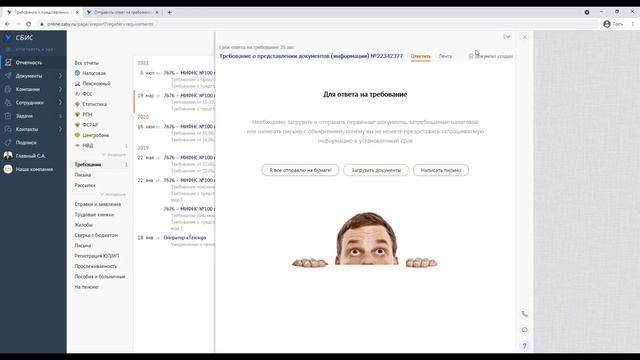Open the Контакты section icon
Viewport: 640px width, 360px height.
pos(8,129)
